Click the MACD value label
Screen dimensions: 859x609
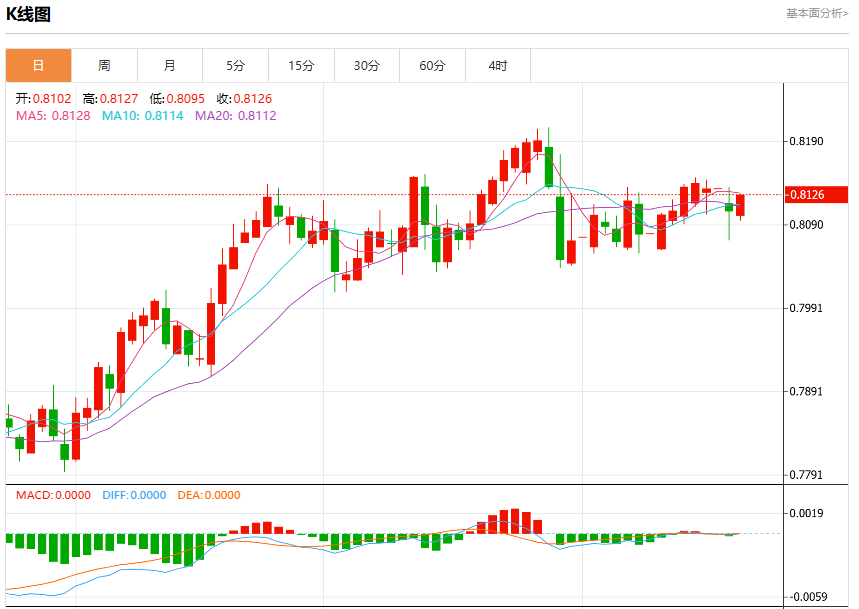coord(53,495)
